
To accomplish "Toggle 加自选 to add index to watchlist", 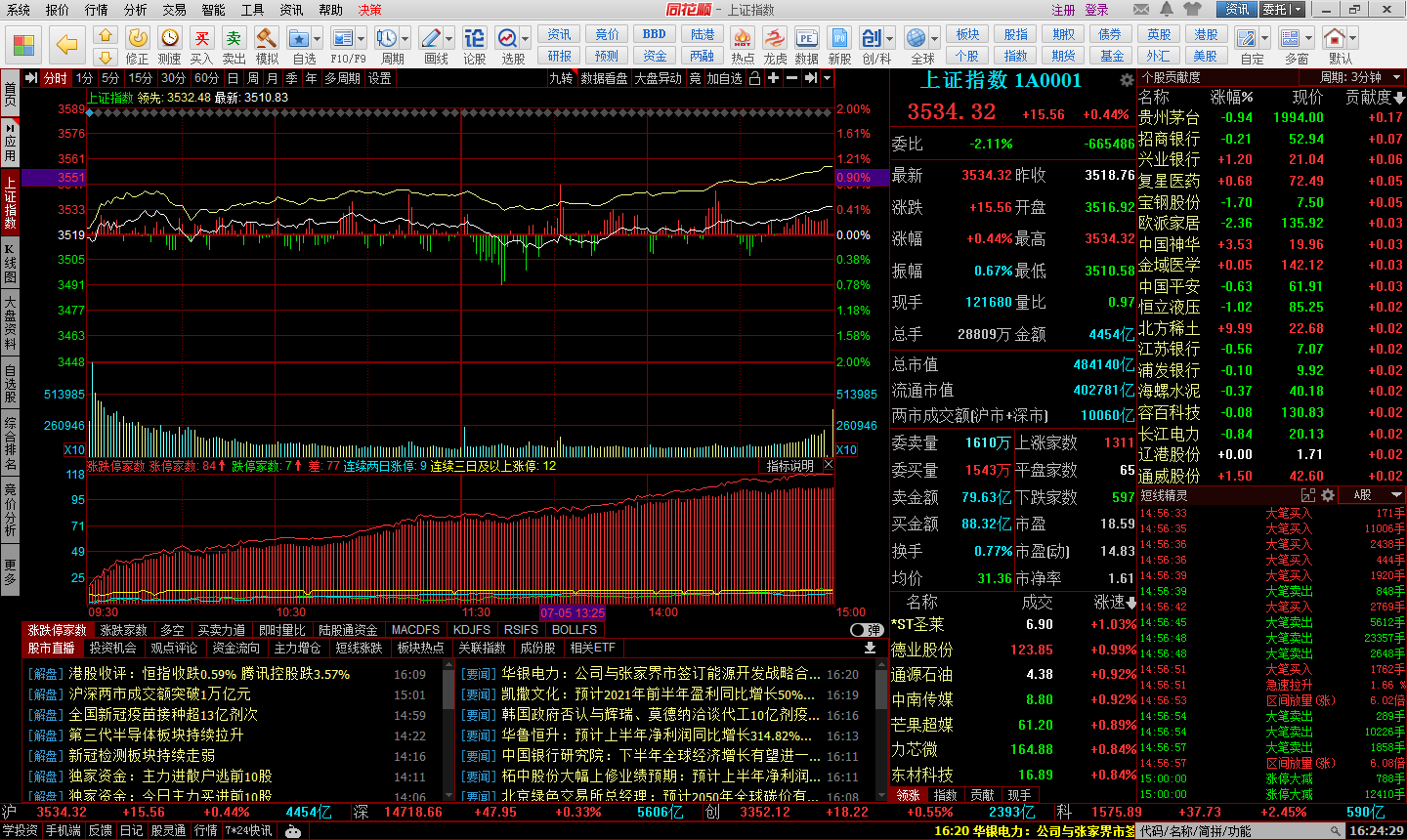I will (x=723, y=78).
